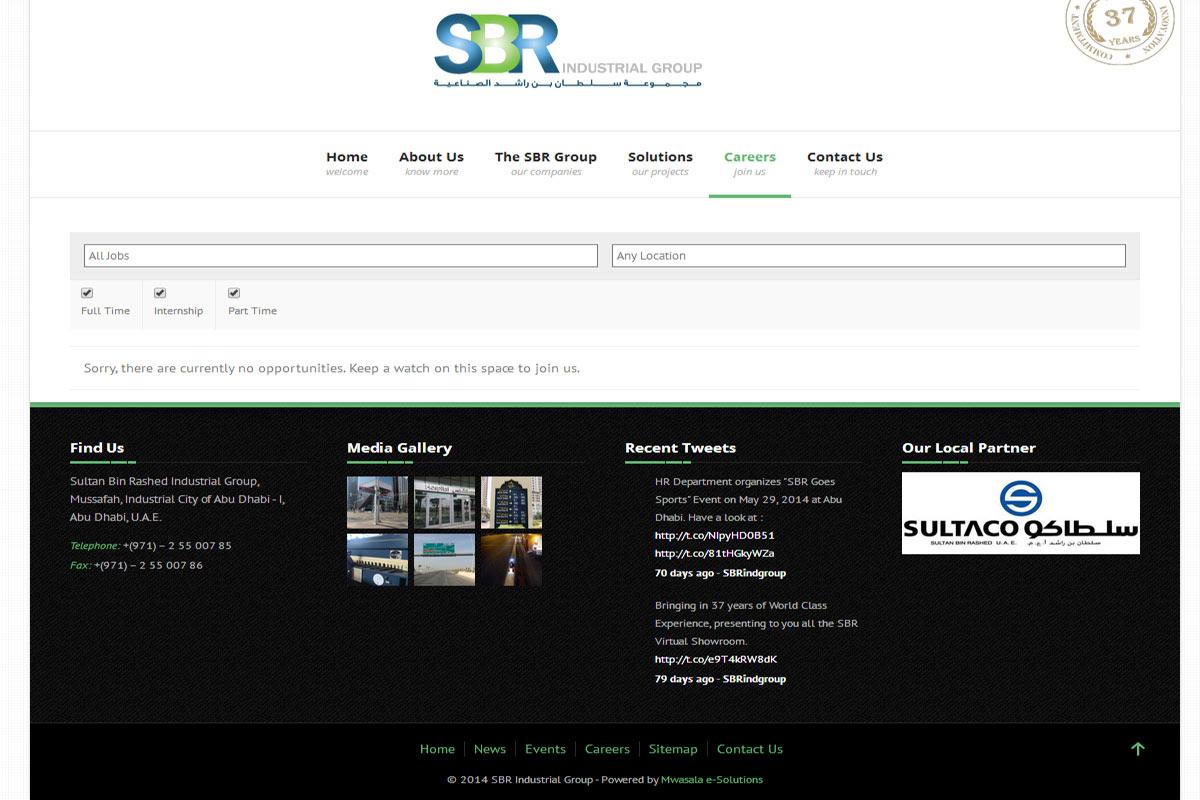Uncheck the Full Time checkbox

[87, 293]
